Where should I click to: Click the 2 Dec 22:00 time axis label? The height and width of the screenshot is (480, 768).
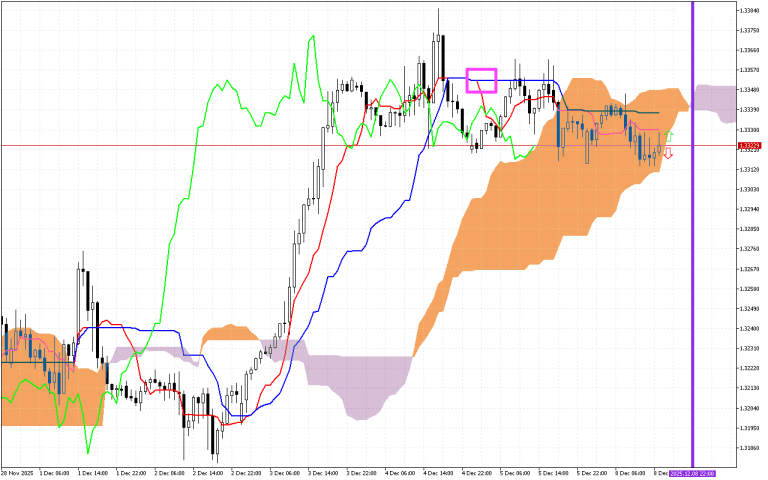(245, 473)
